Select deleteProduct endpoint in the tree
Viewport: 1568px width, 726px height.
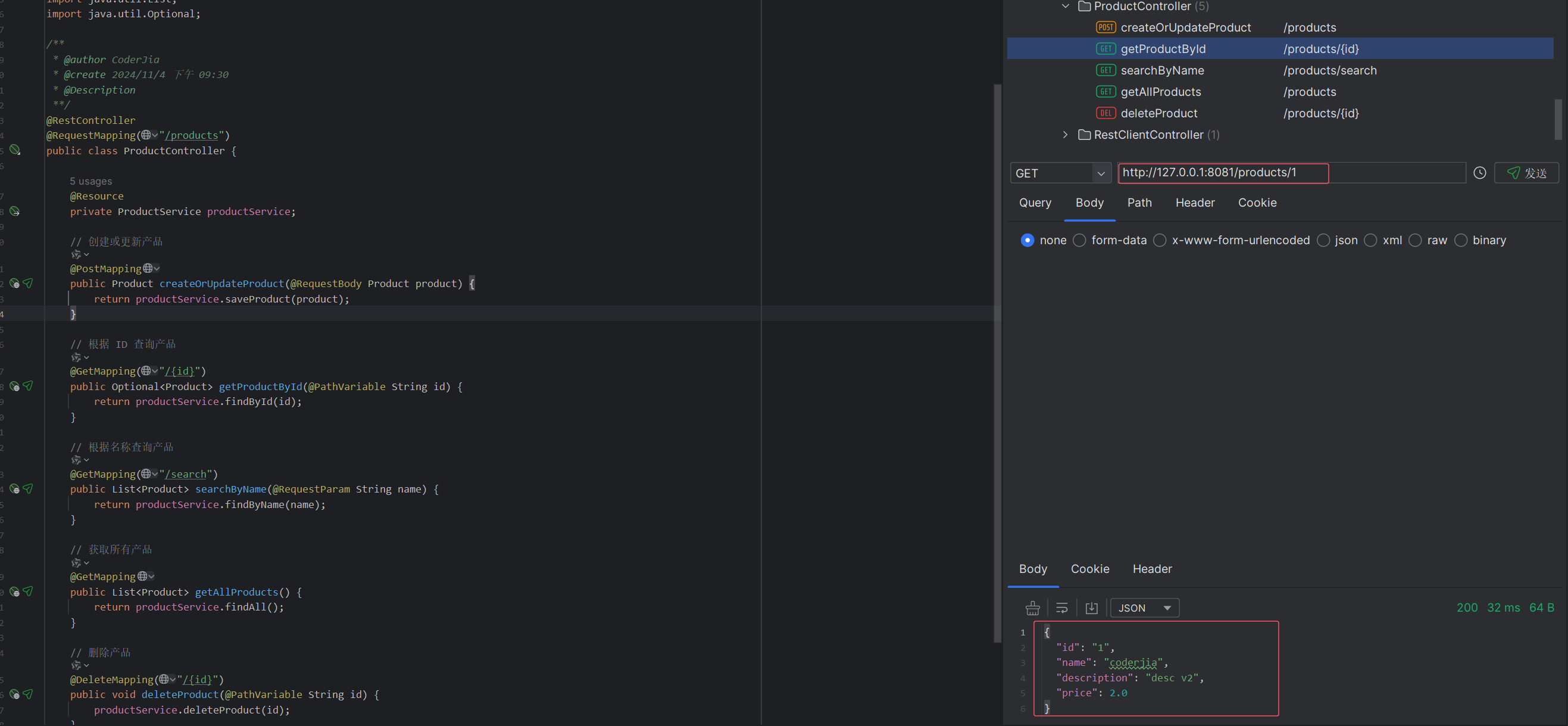coord(1158,113)
